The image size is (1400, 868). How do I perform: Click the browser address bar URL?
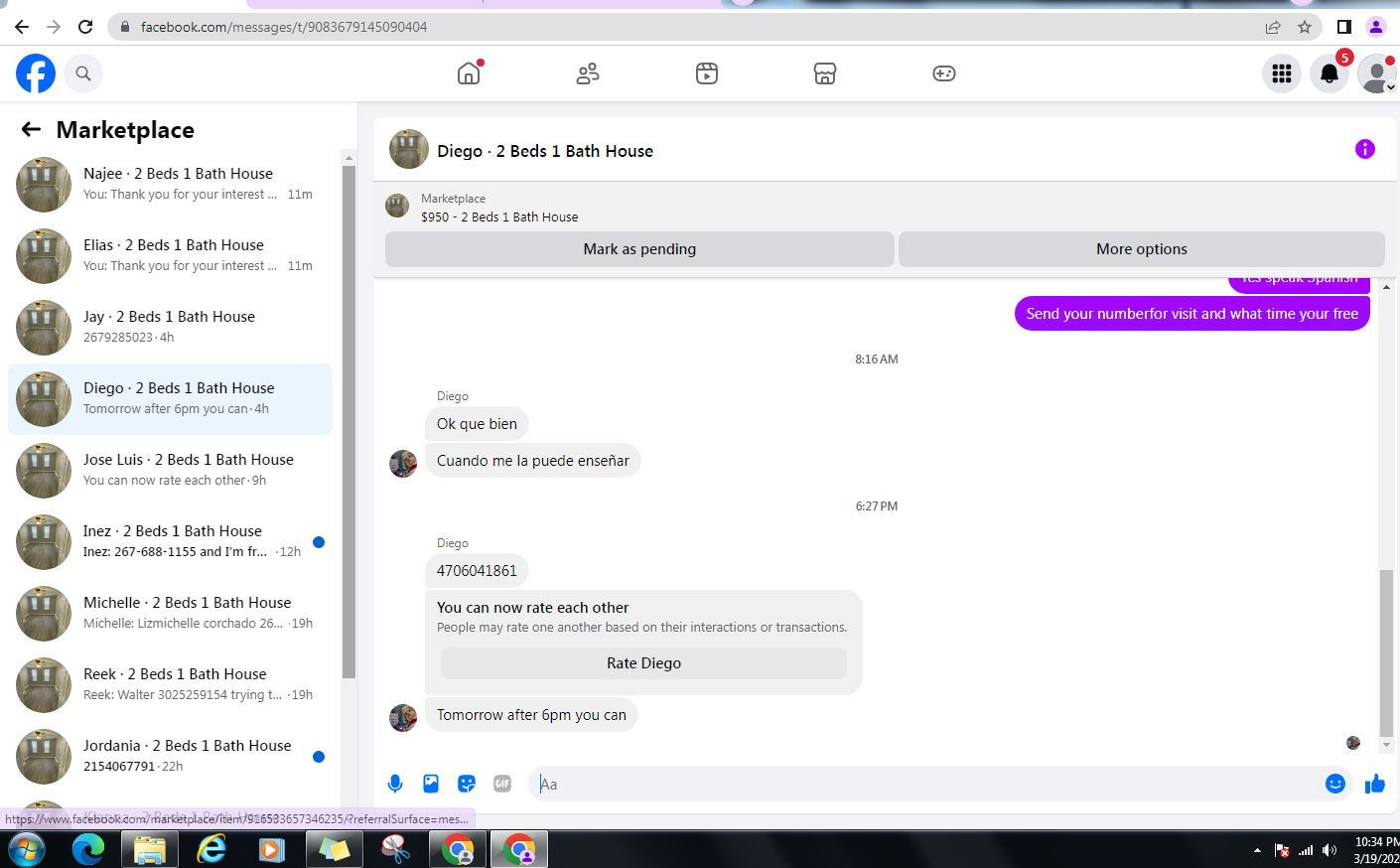[284, 27]
